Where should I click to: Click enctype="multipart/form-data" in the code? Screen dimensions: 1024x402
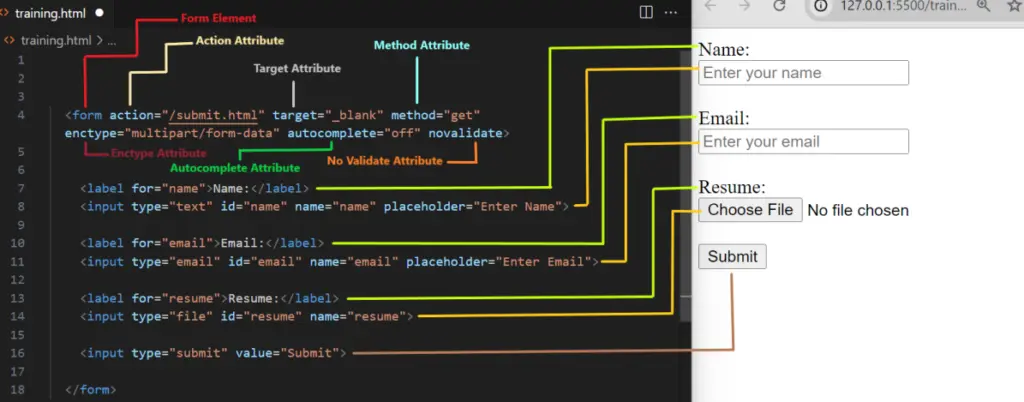[x=172, y=134]
